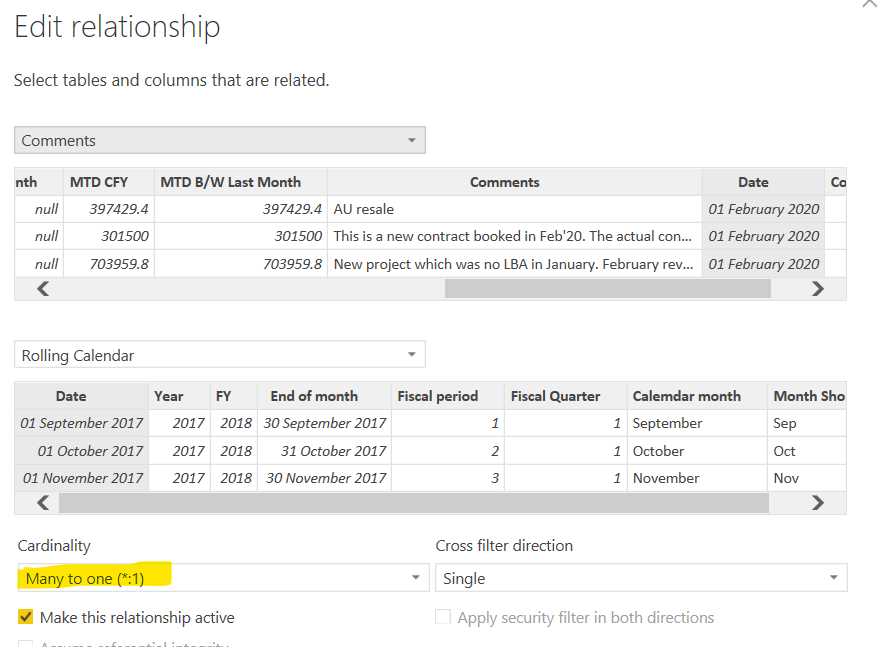
Task: Select the Year column header
Action: point(179,396)
